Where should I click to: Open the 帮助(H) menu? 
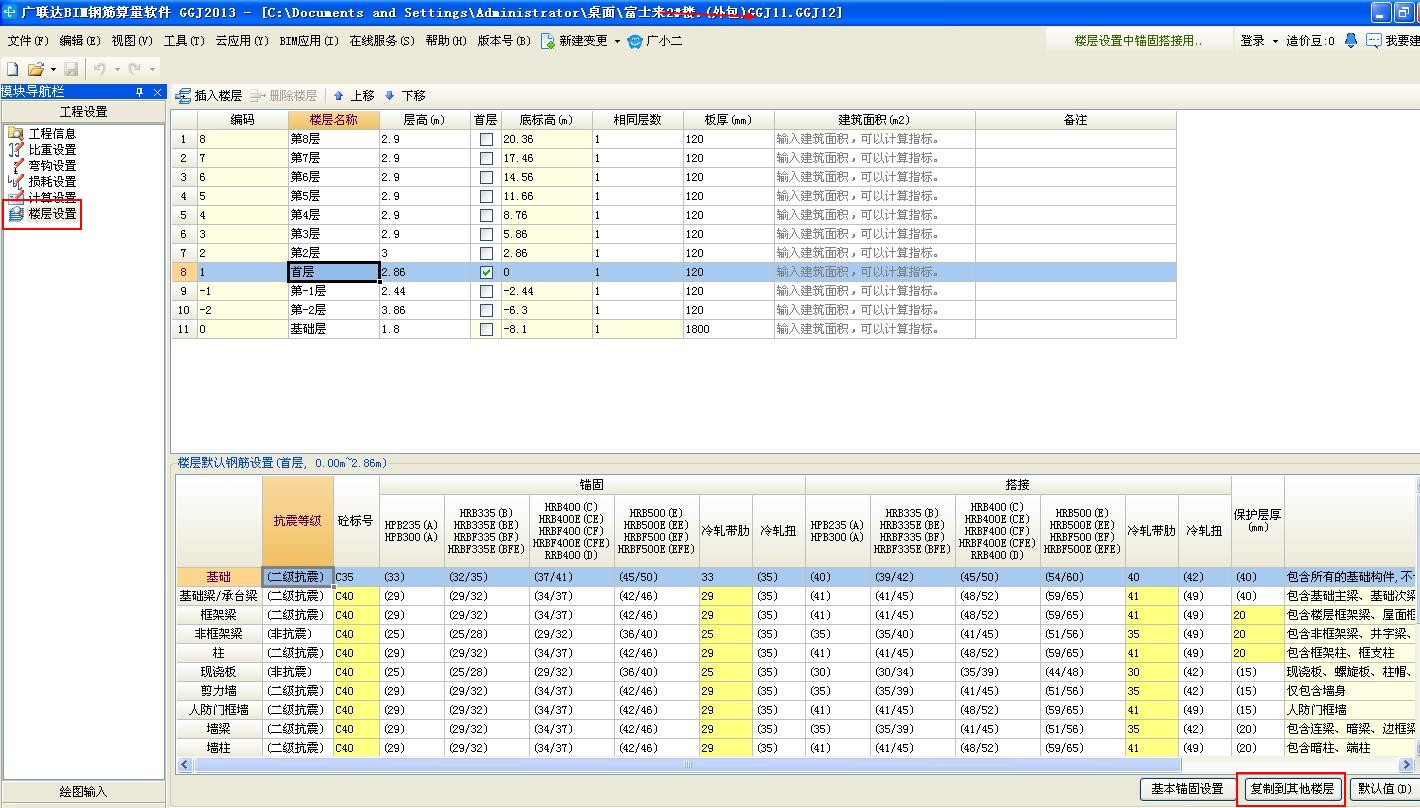pyautogui.click(x=446, y=41)
